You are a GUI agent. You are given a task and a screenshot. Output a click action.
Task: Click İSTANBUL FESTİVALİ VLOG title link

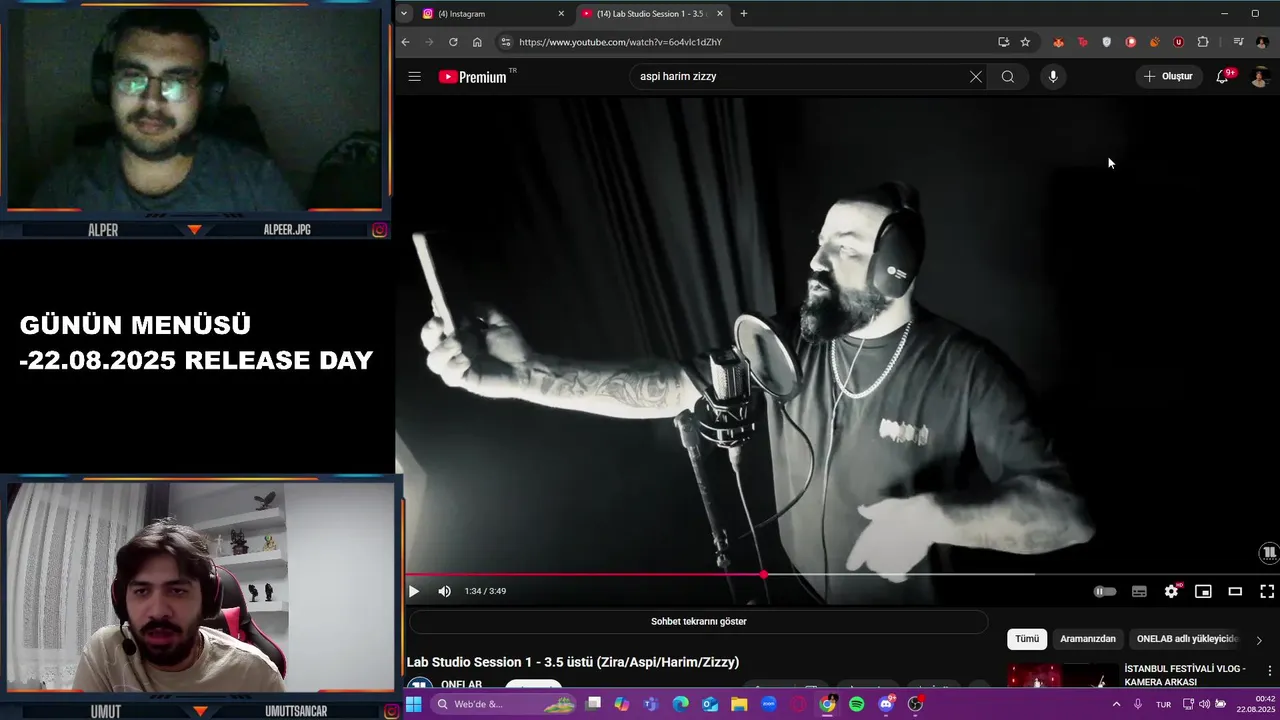tap(1185, 675)
